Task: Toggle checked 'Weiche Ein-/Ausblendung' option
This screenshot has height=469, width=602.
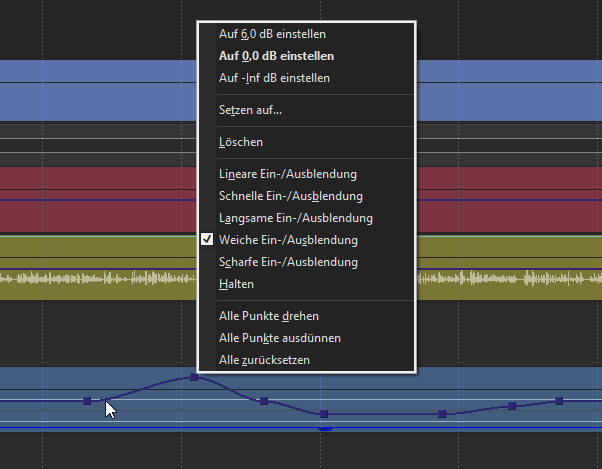Action: pyautogui.click(x=288, y=240)
